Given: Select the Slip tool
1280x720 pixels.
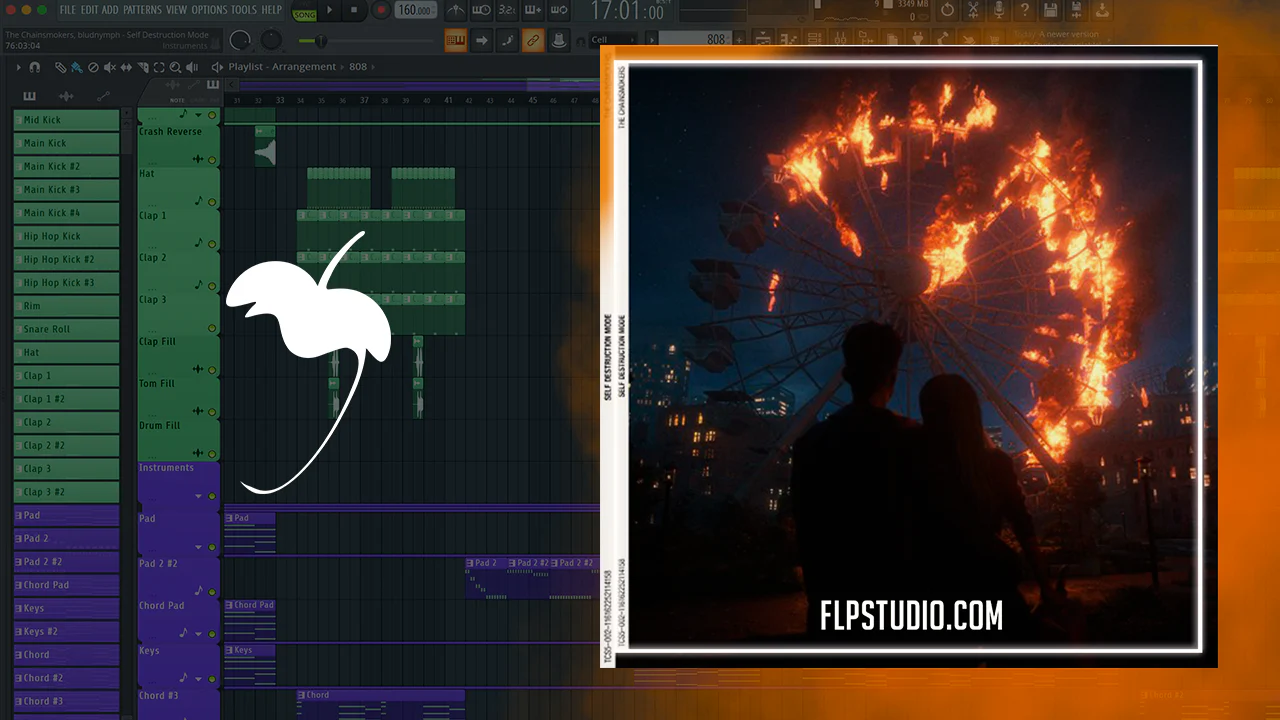Looking at the screenshot, I should click(x=126, y=67).
